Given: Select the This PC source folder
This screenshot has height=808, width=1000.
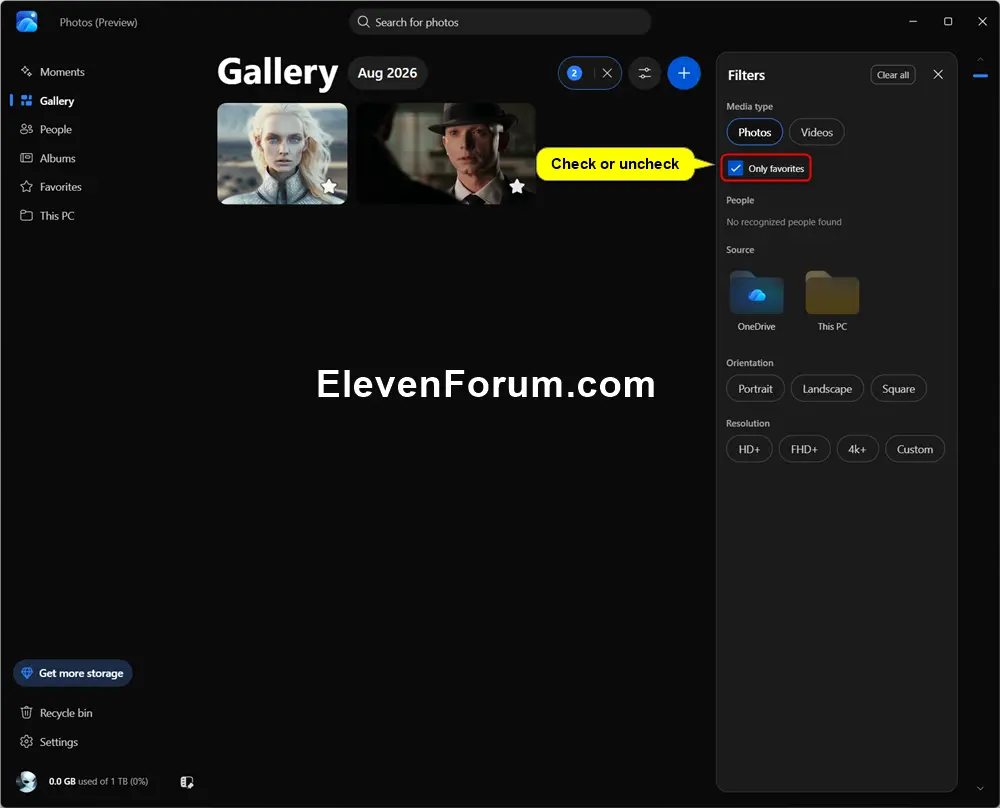Looking at the screenshot, I should pos(832,300).
